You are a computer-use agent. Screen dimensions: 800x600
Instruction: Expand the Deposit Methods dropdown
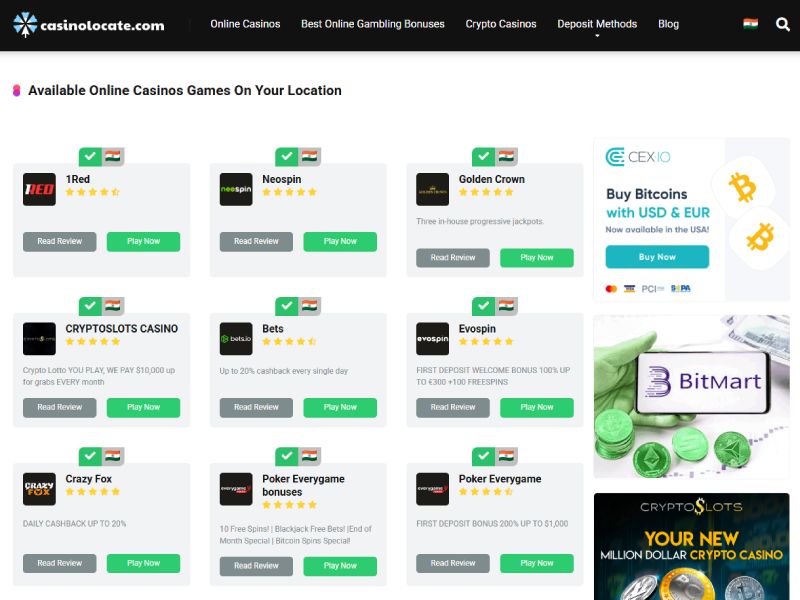pyautogui.click(x=596, y=24)
